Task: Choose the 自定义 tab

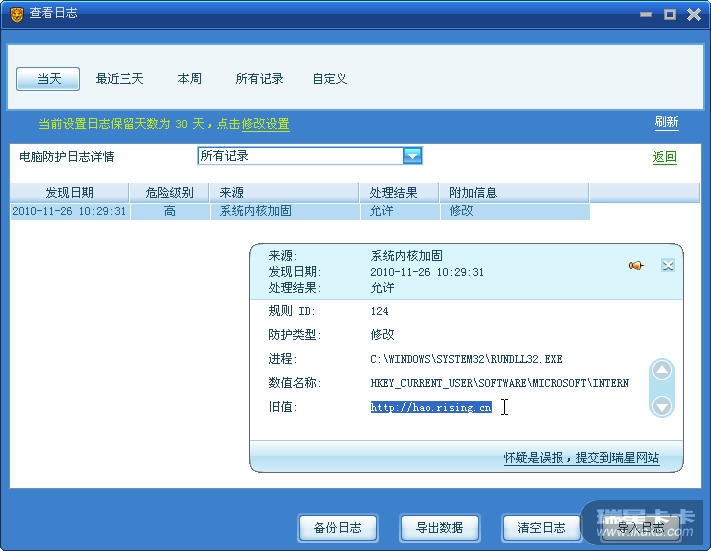Action: (x=330, y=79)
